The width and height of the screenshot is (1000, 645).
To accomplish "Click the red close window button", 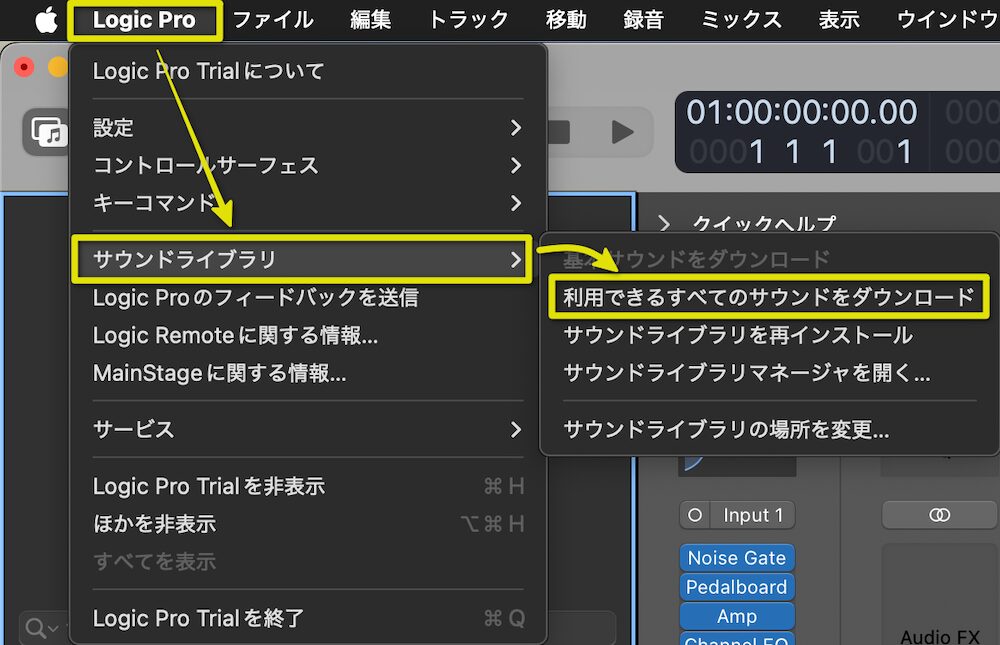I will click(x=24, y=66).
